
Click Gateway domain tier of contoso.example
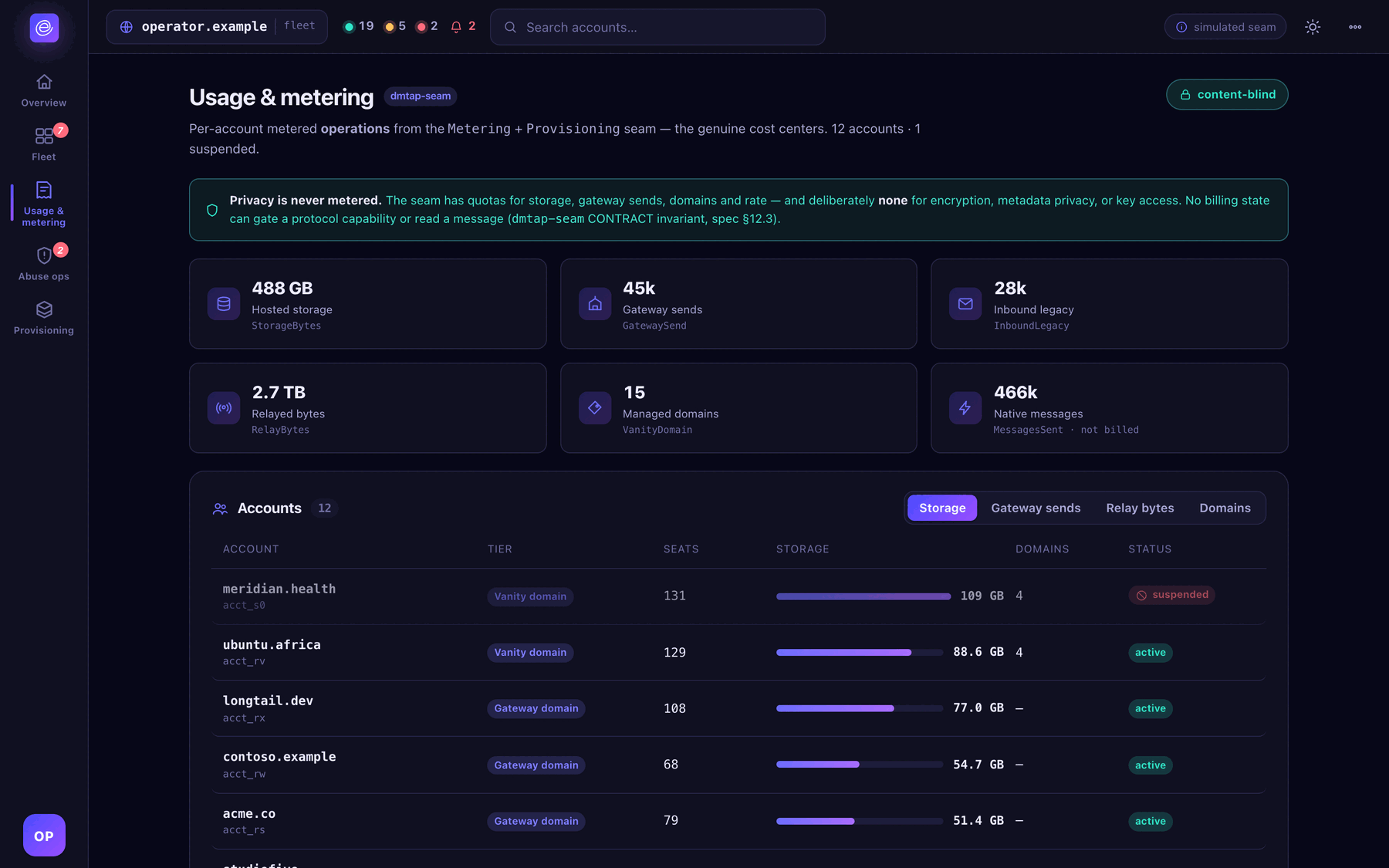[536, 765]
